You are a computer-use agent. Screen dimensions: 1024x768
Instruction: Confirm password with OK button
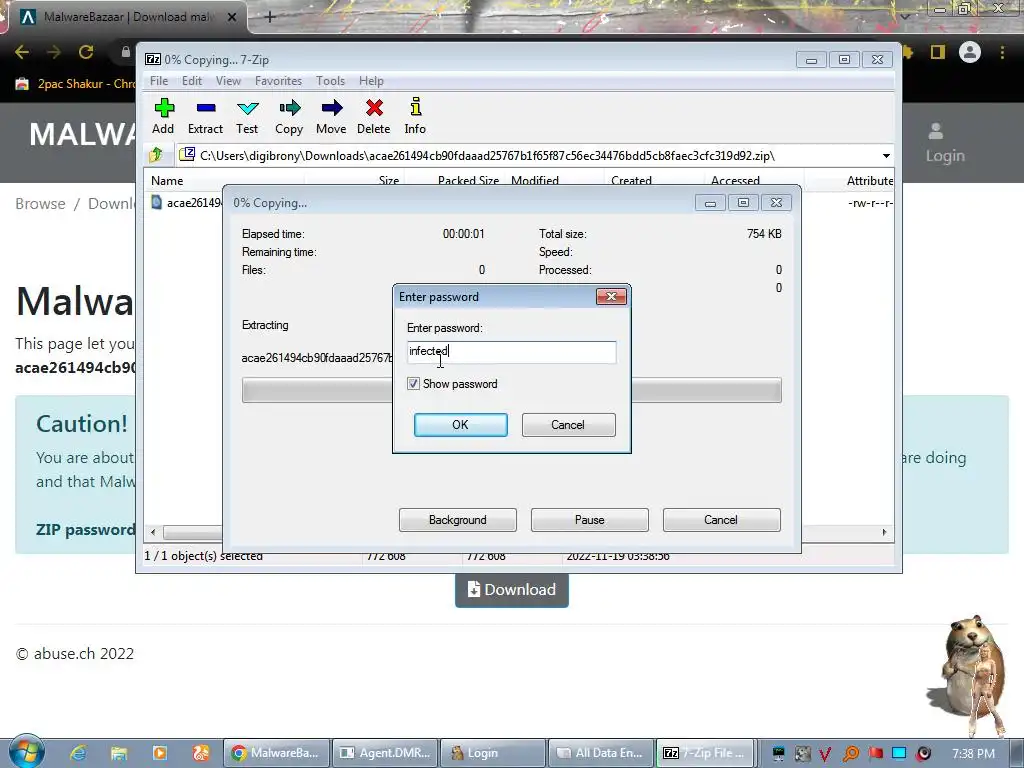click(x=460, y=424)
